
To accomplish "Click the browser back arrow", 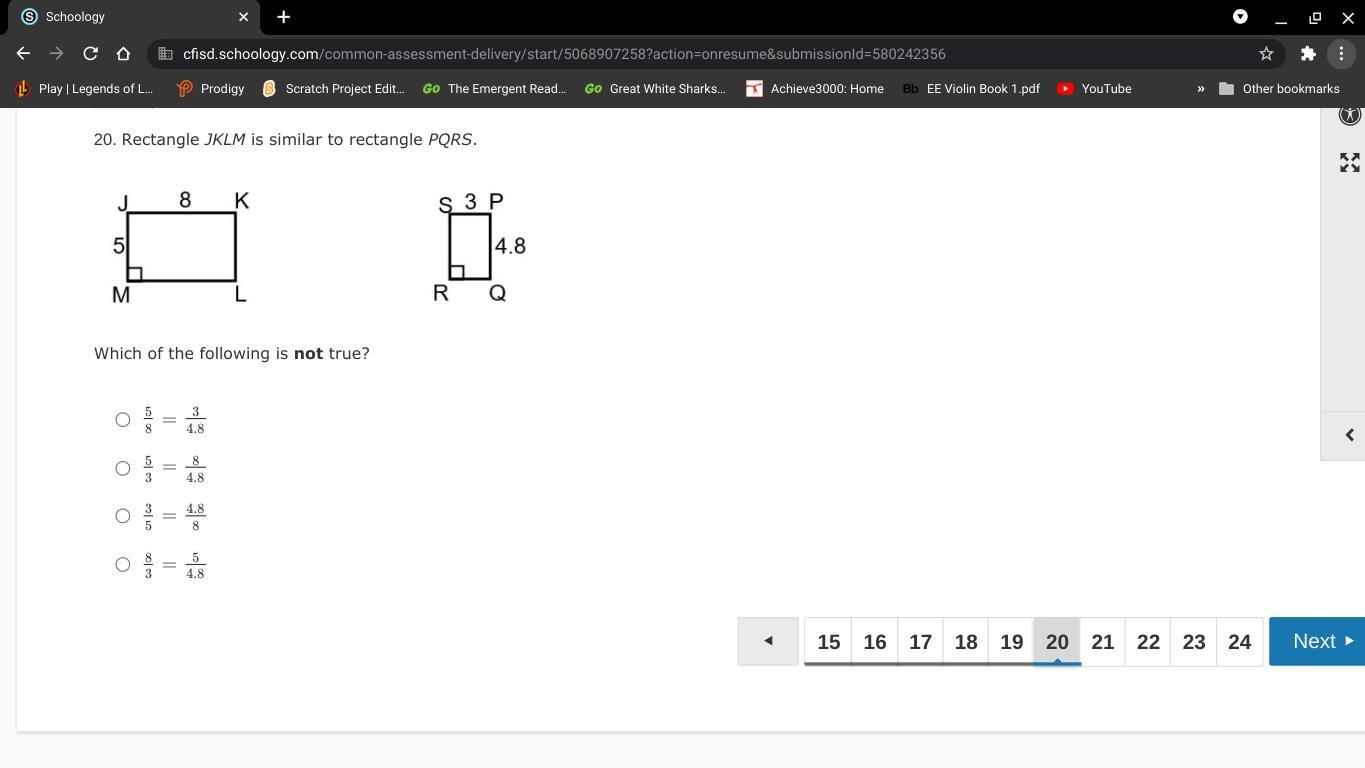I will (23, 54).
